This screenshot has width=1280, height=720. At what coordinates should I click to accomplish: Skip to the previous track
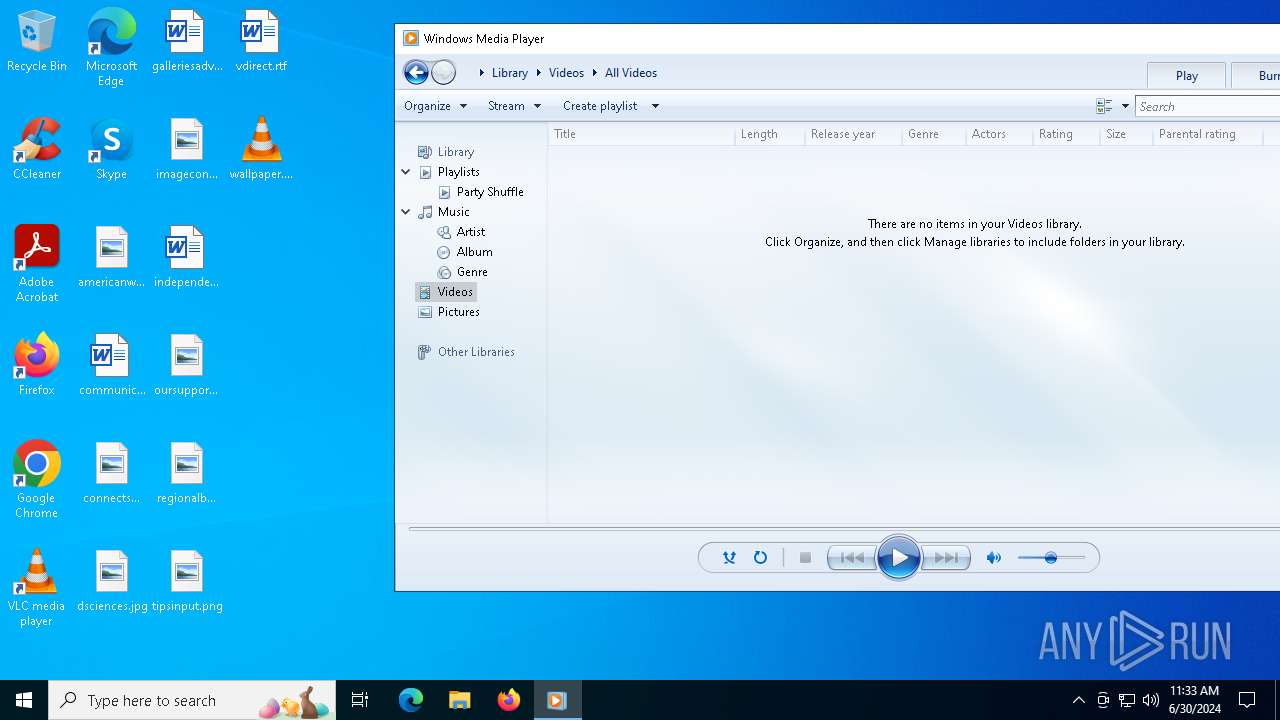[x=851, y=558]
